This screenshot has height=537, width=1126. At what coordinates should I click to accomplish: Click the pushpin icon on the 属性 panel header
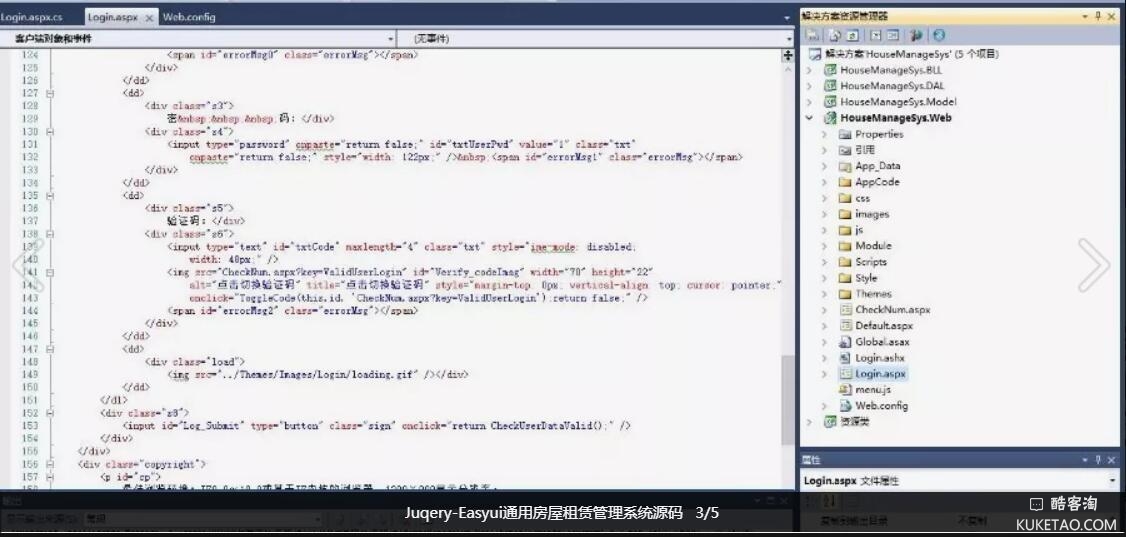(x=1098, y=459)
